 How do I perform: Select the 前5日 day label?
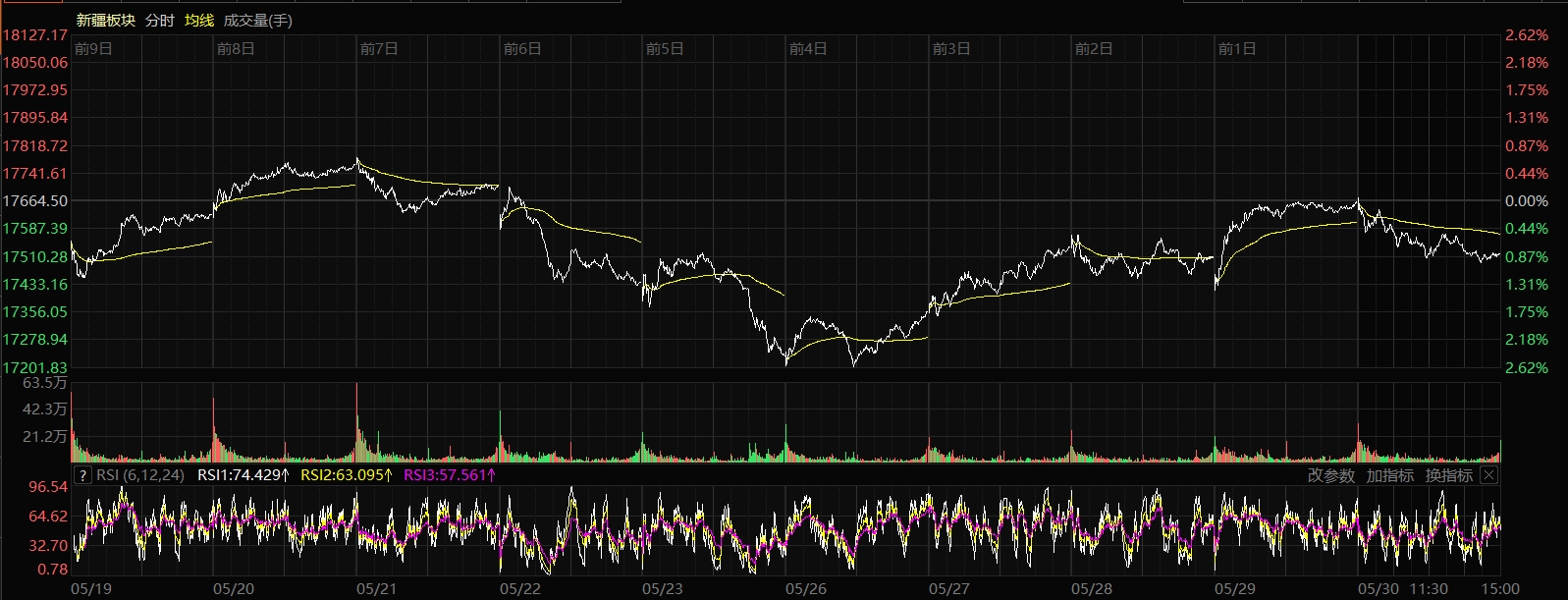(x=665, y=48)
